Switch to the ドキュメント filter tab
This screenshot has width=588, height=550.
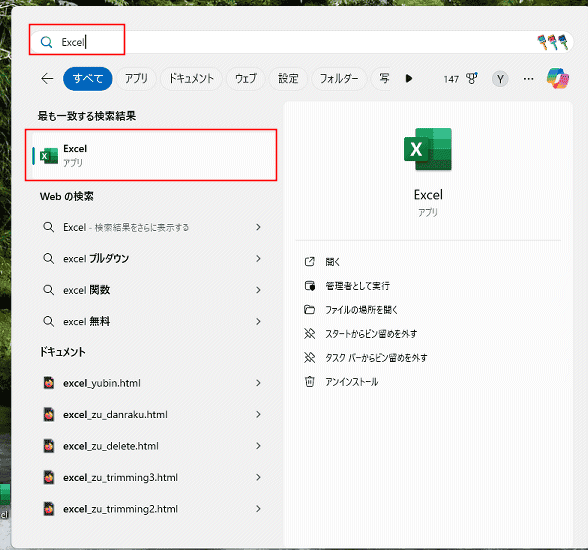[x=191, y=79]
